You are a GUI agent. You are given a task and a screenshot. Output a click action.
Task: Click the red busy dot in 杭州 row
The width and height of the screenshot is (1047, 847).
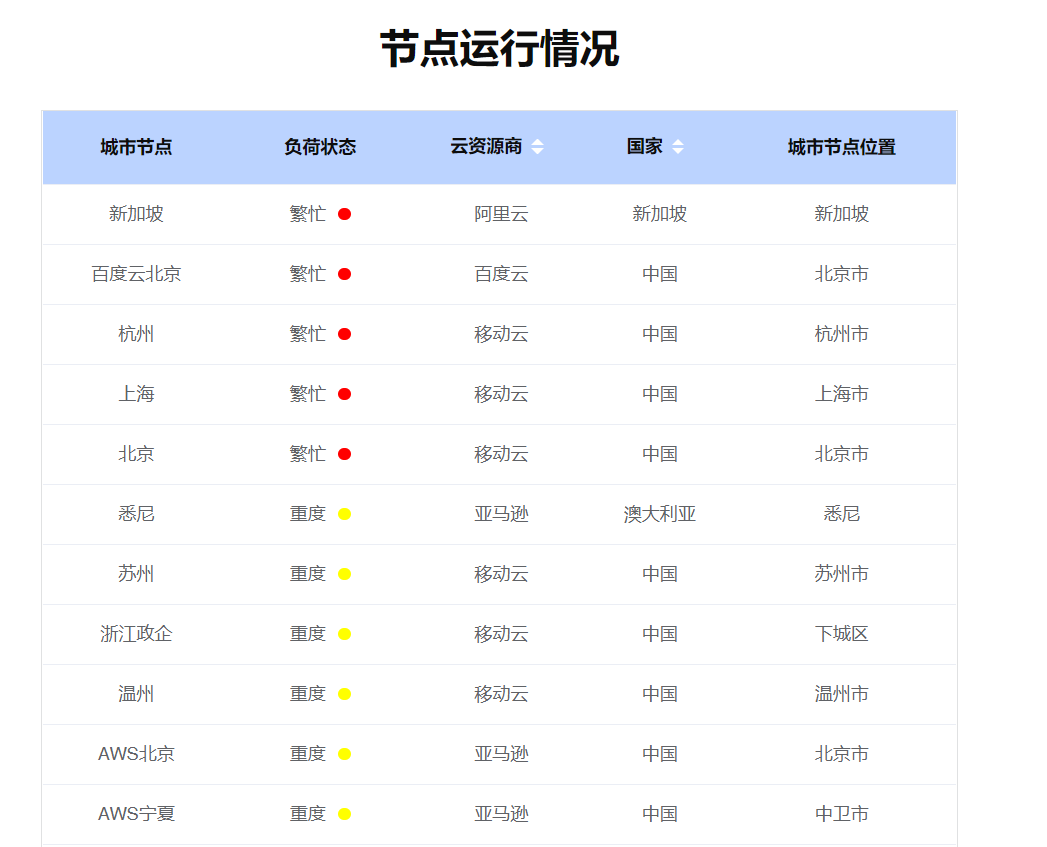[344, 334]
